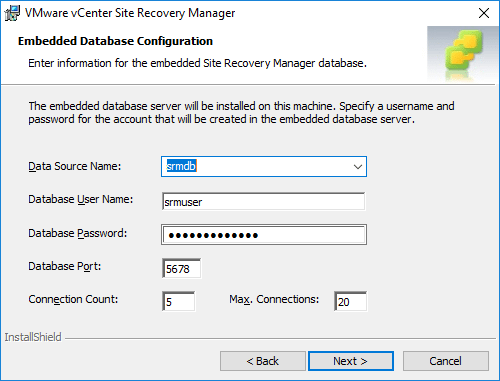The width and height of the screenshot is (500, 381).
Task: Focus the Database Password field
Action: (264, 235)
